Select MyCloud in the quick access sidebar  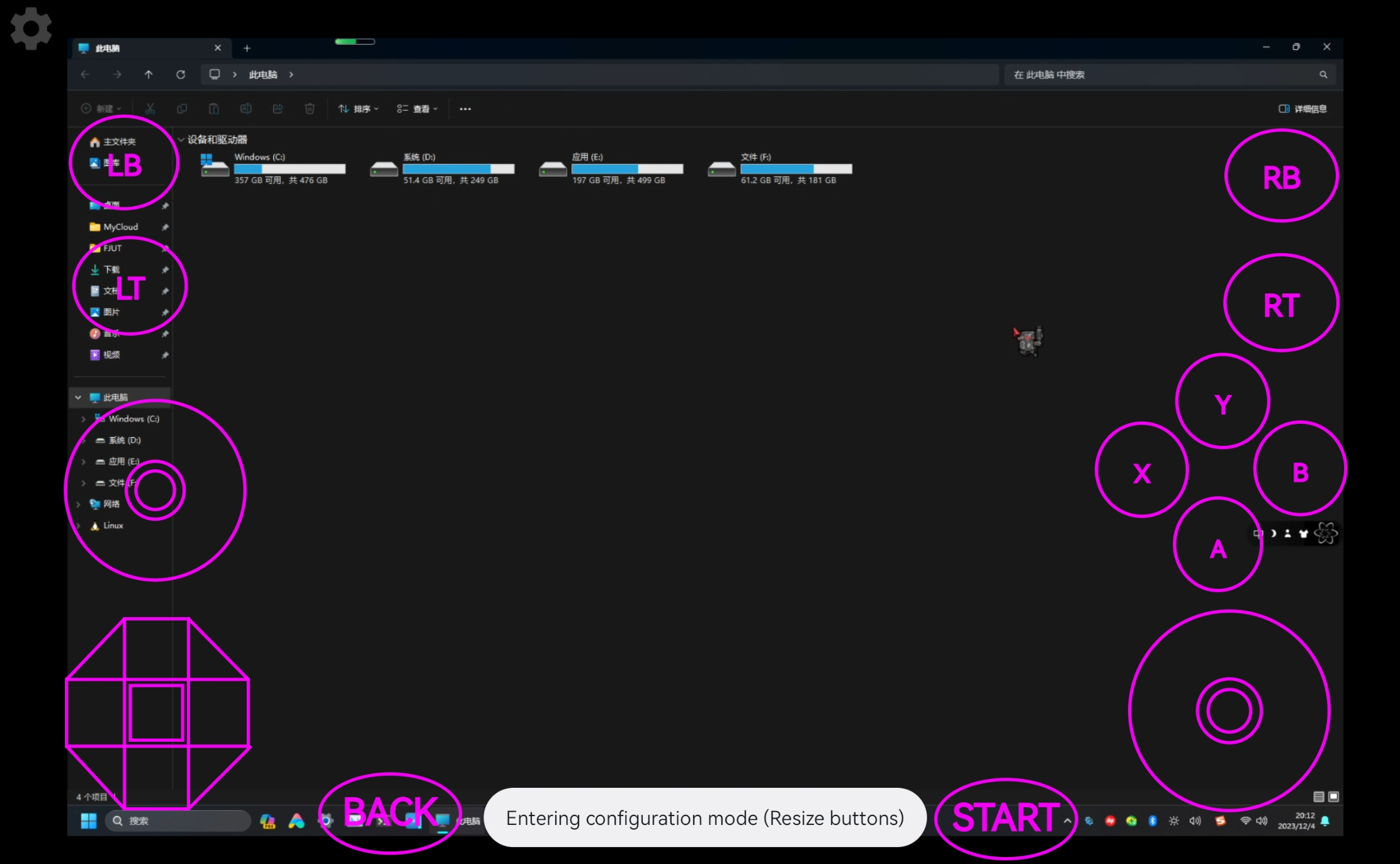[x=120, y=227]
